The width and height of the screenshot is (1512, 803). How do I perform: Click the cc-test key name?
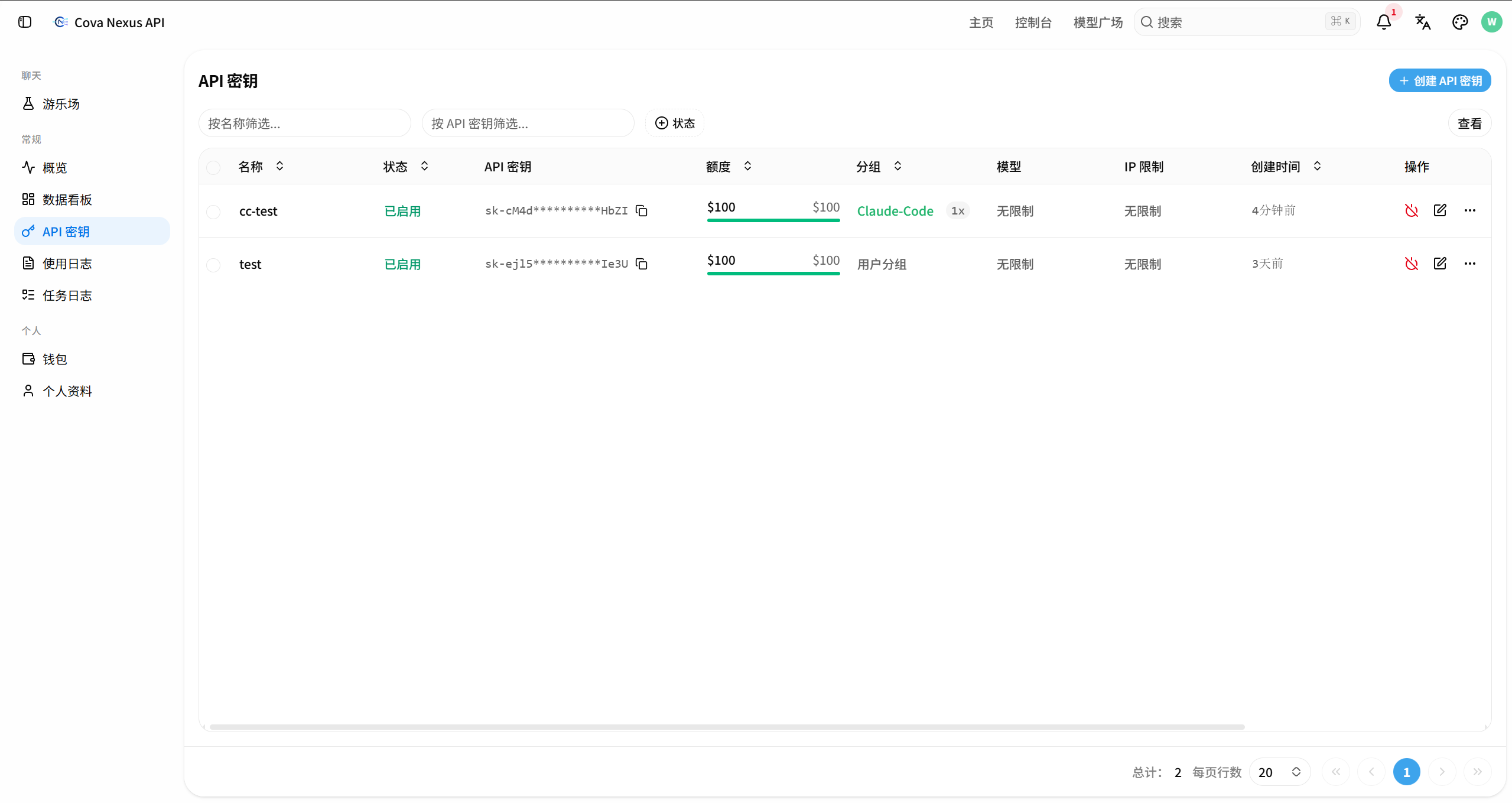[258, 211]
